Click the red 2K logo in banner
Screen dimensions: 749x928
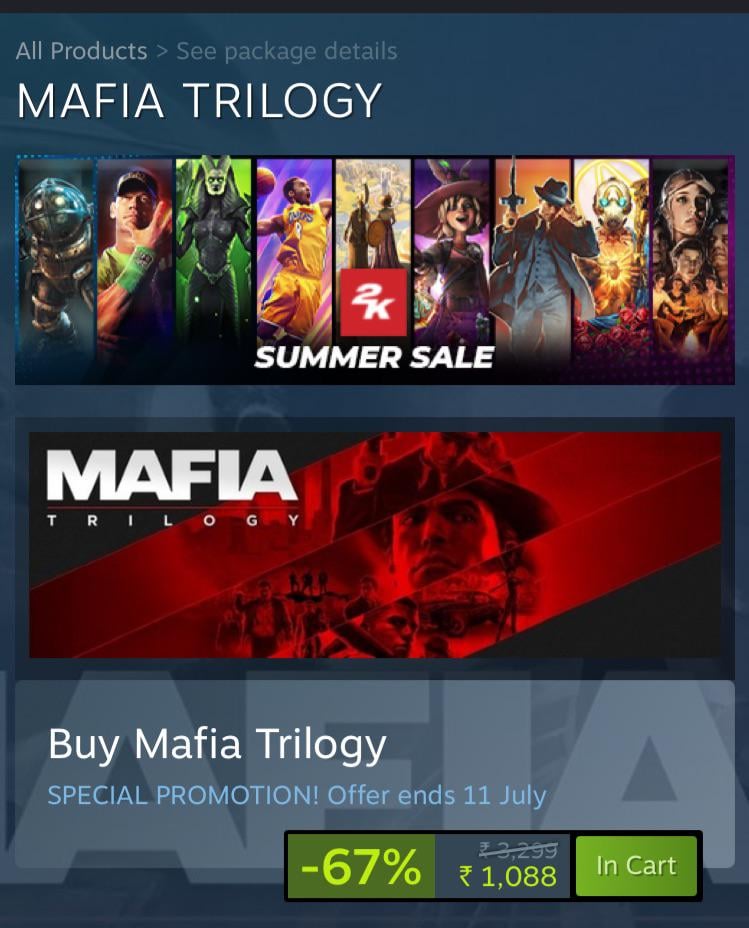[373, 302]
